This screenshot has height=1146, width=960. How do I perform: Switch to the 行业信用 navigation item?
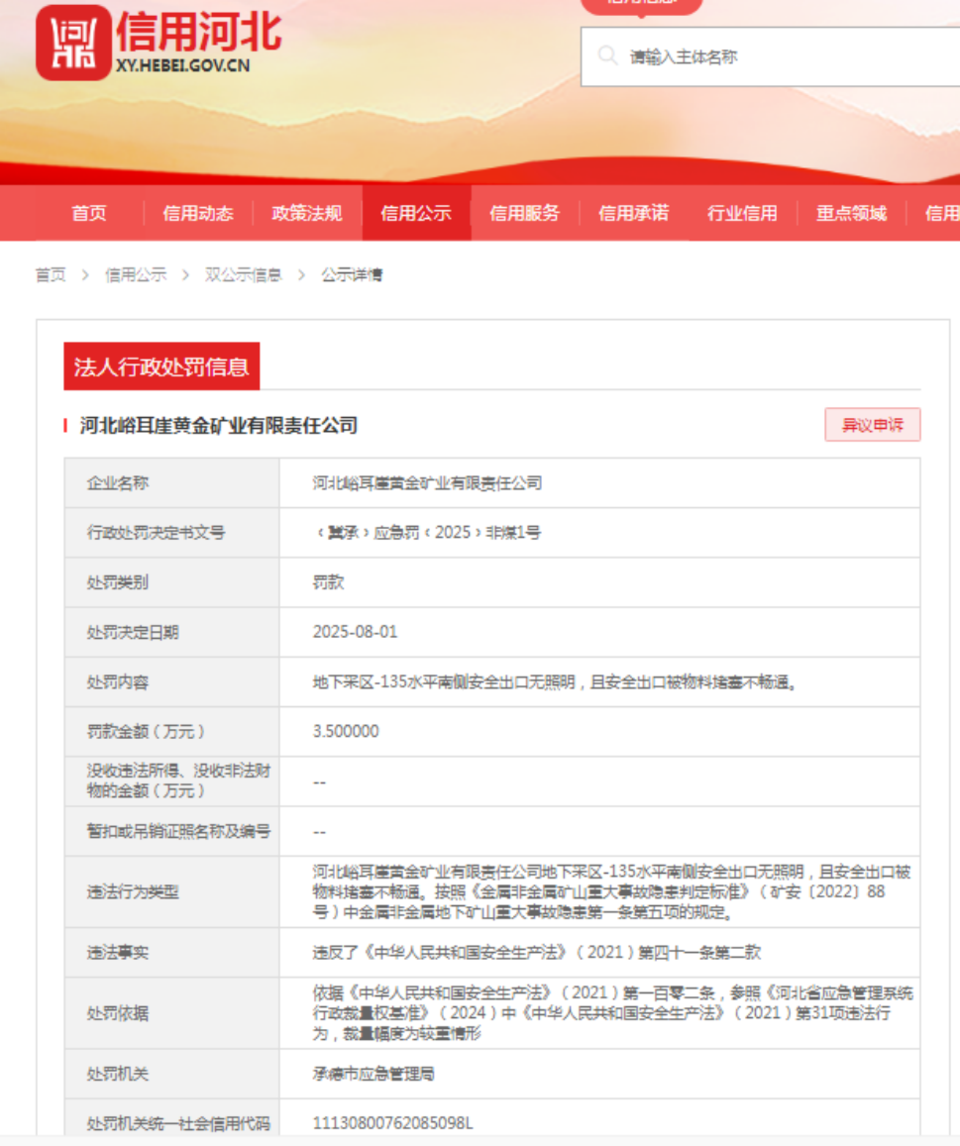[x=742, y=213]
